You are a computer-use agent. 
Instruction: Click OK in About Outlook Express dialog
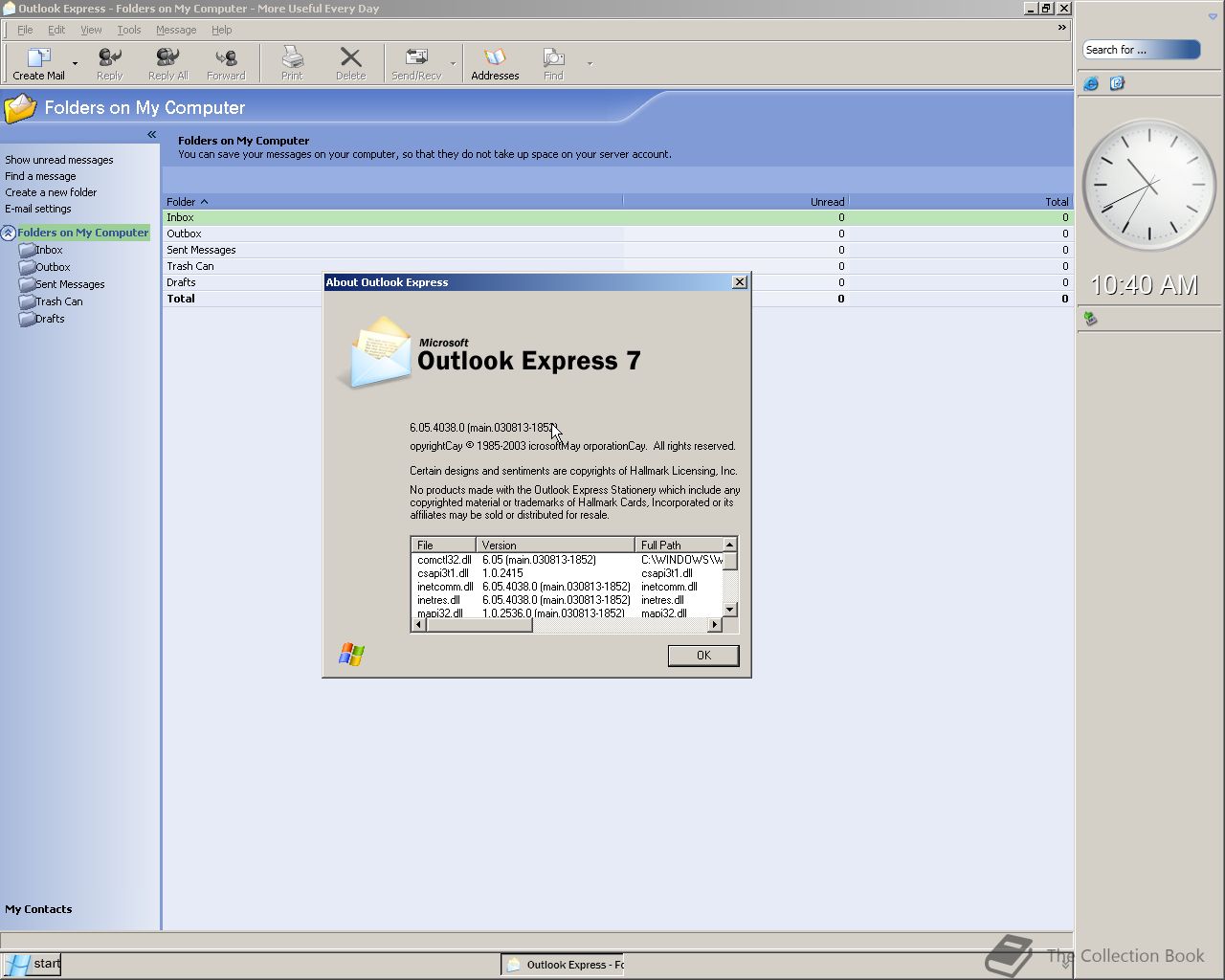[x=703, y=656]
